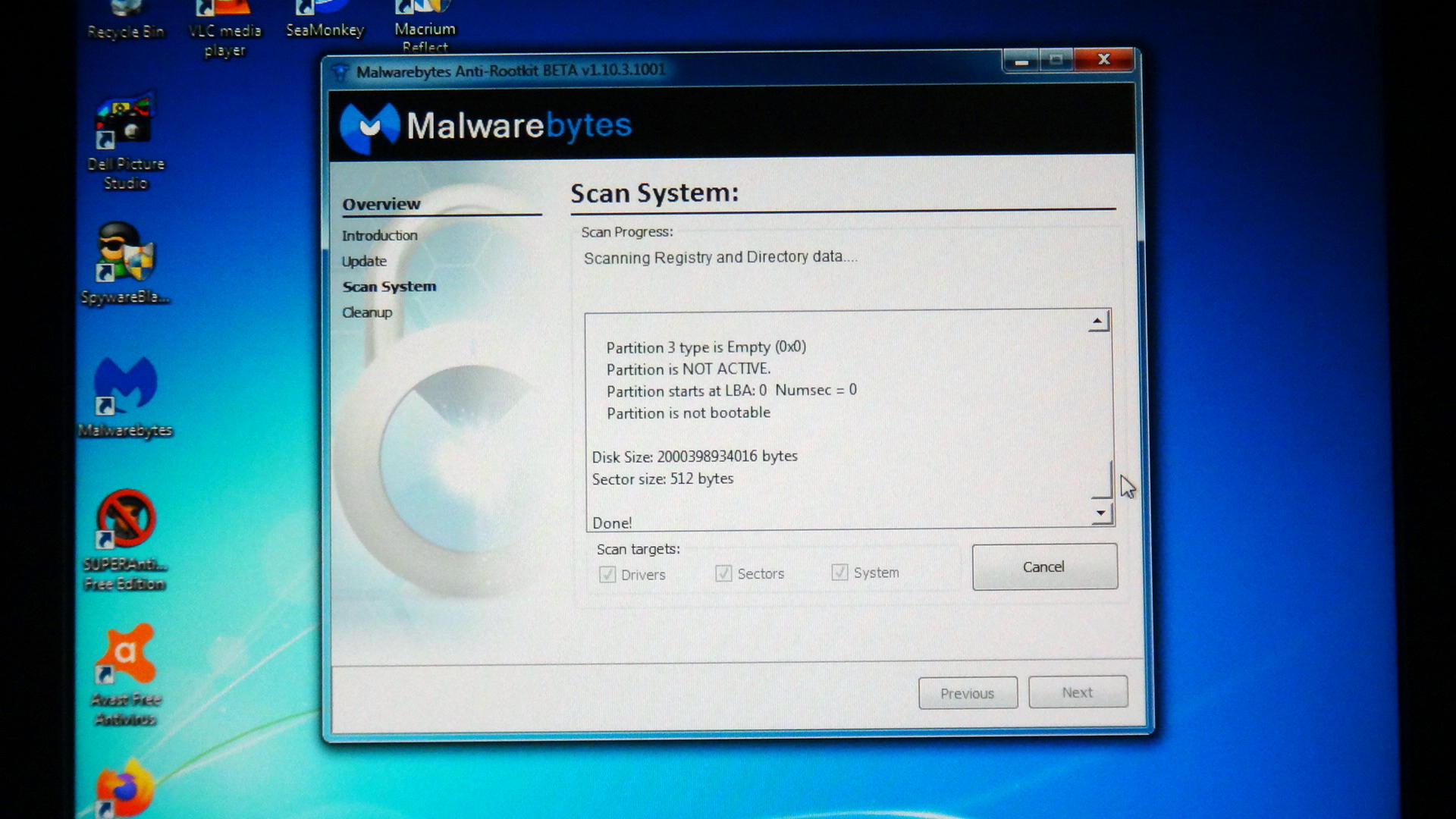Go to Introduction step in Overview
Screen dimensions: 1456x819
point(379,235)
